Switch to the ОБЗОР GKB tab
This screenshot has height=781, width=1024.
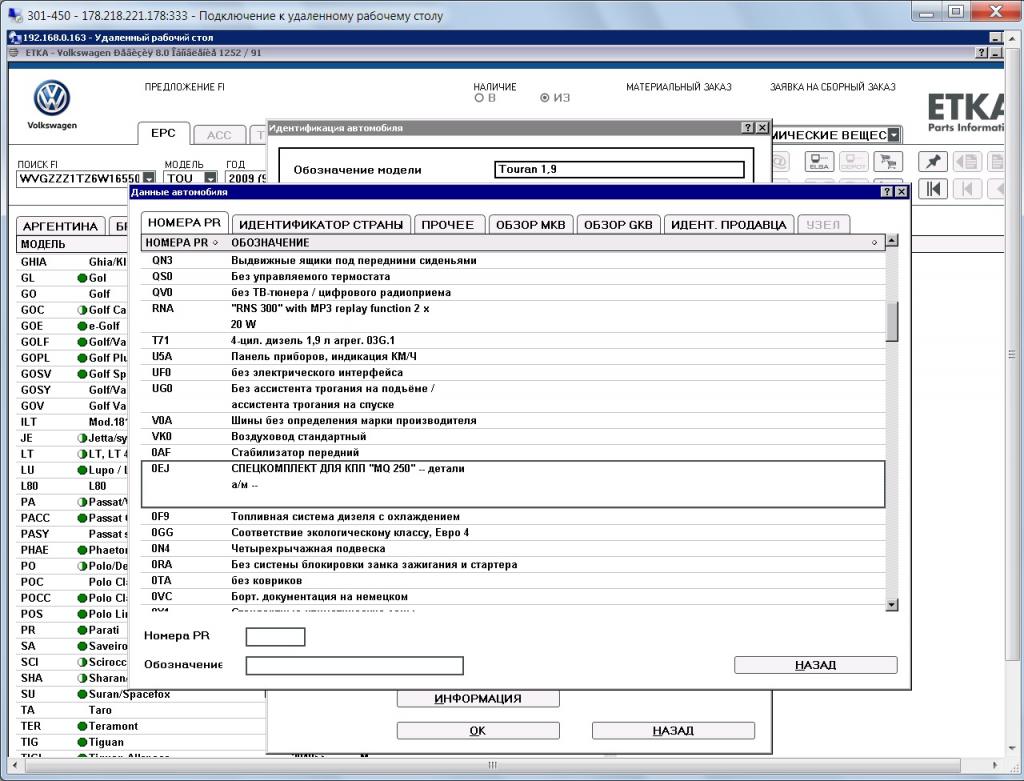[618, 225]
